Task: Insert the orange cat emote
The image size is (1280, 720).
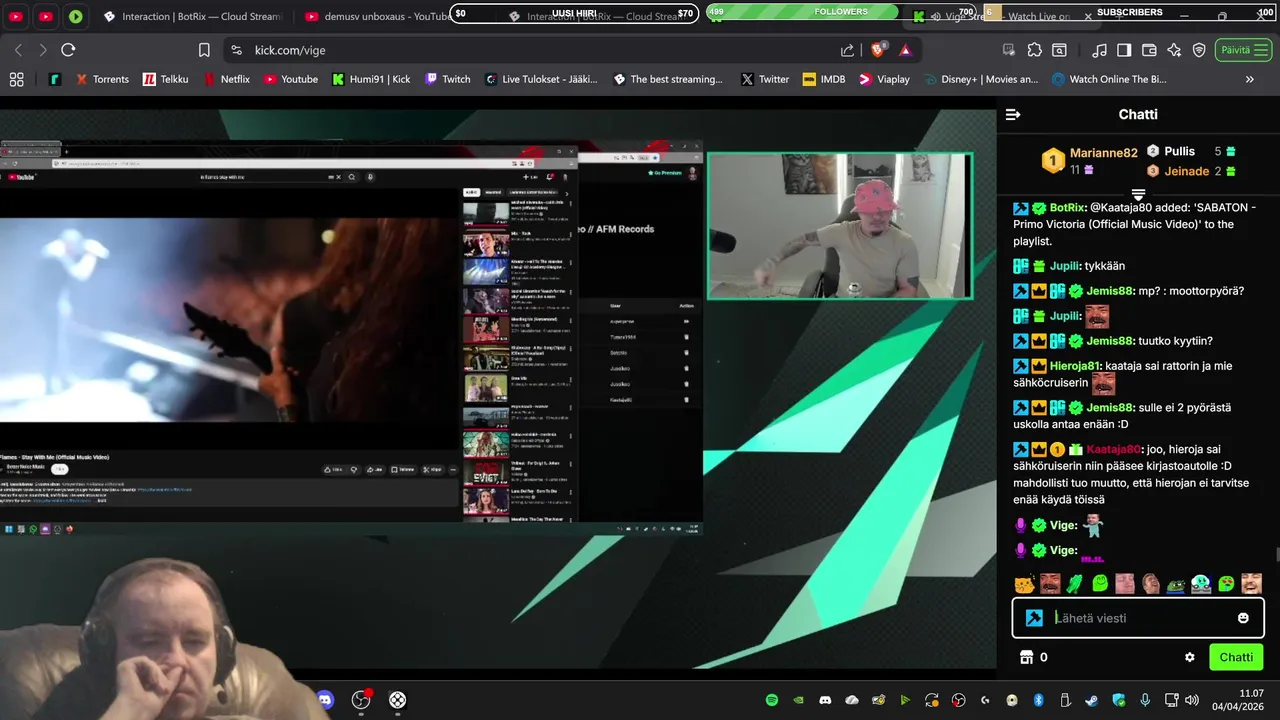Action: [x=1024, y=584]
